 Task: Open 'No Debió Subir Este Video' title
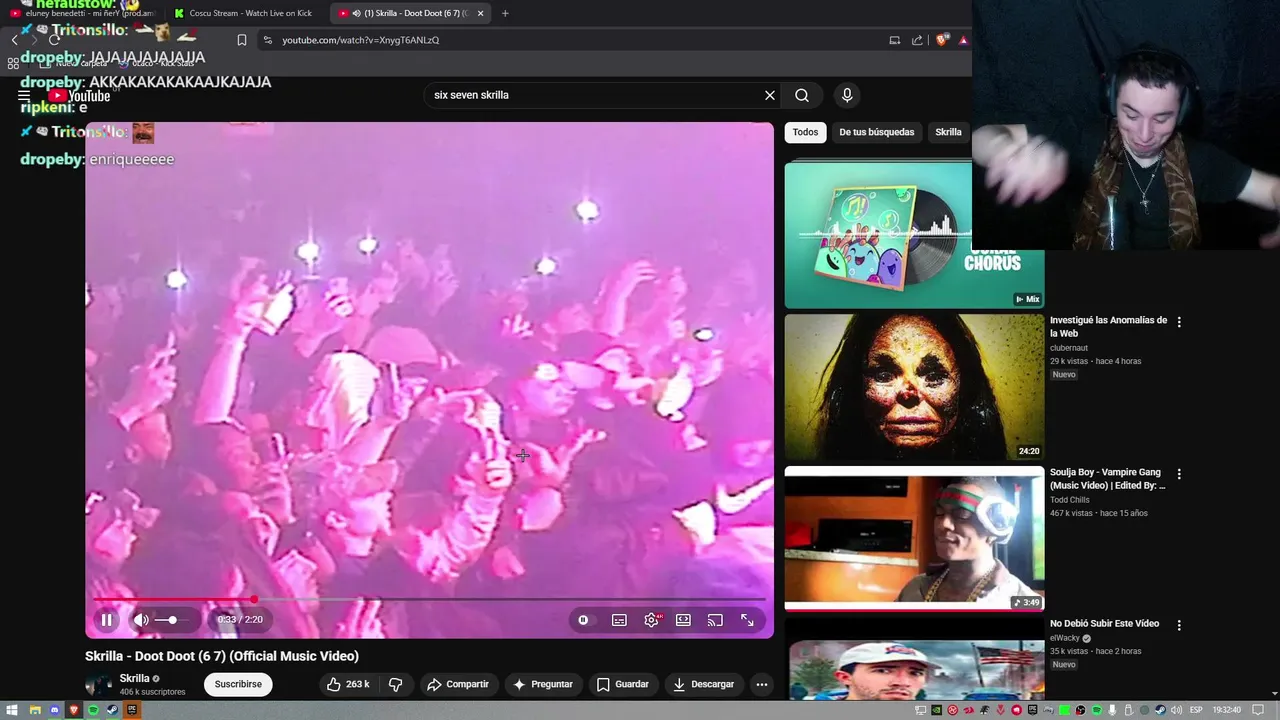(x=1104, y=623)
